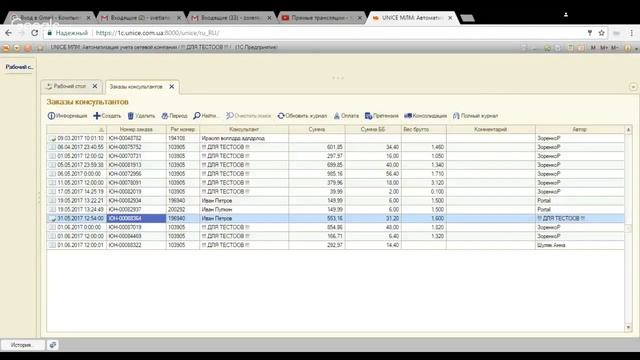Viewport: 640px width, 360px height.
Task: Select the order row dated 17.05.2017 14:25:19
Action: click(x=336, y=191)
